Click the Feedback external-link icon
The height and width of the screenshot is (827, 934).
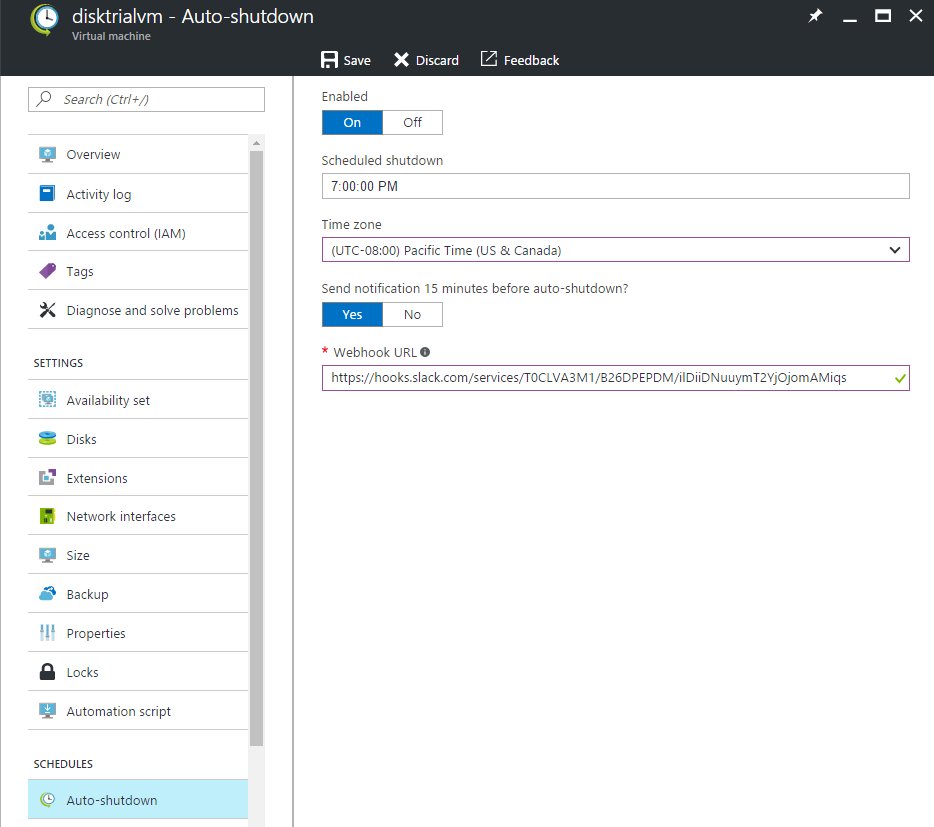[x=489, y=59]
